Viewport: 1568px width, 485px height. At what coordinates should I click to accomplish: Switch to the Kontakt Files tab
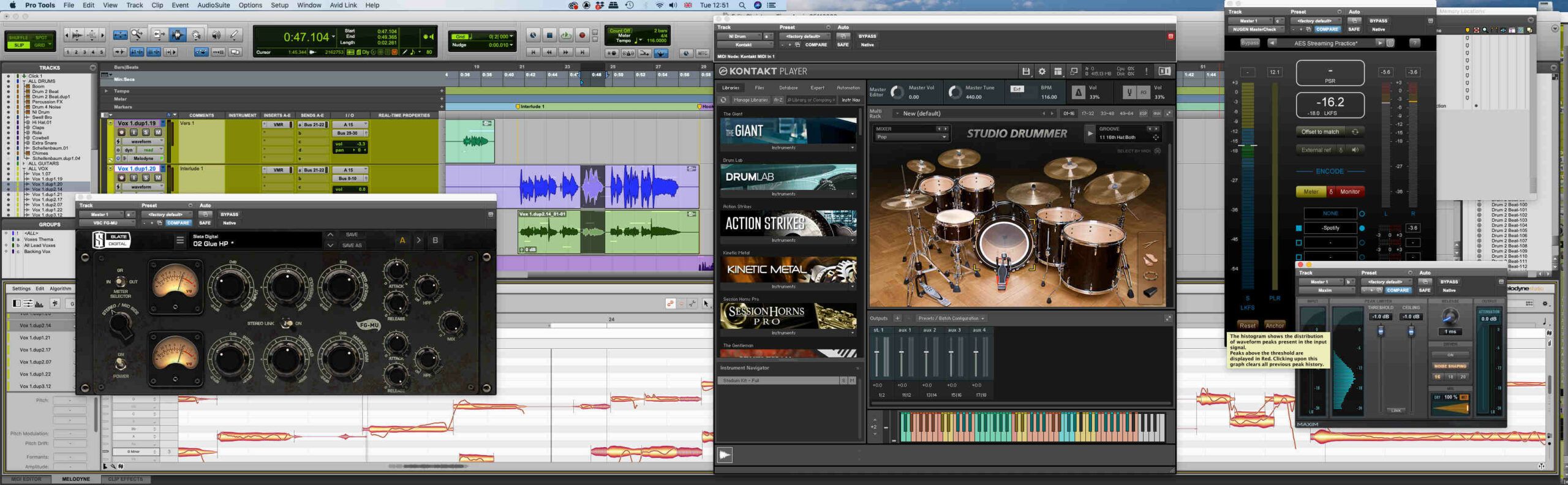[759, 88]
